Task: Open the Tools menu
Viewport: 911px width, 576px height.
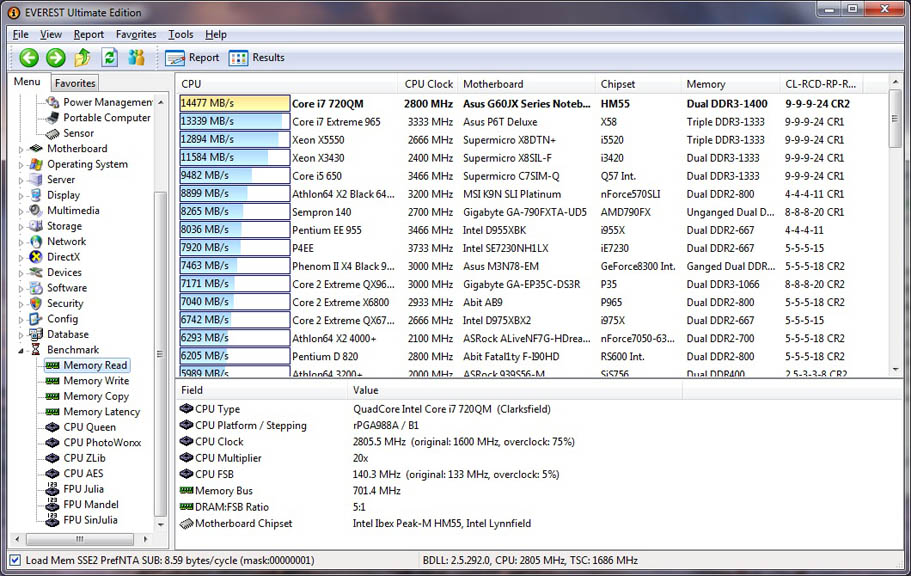Action: click(x=181, y=34)
